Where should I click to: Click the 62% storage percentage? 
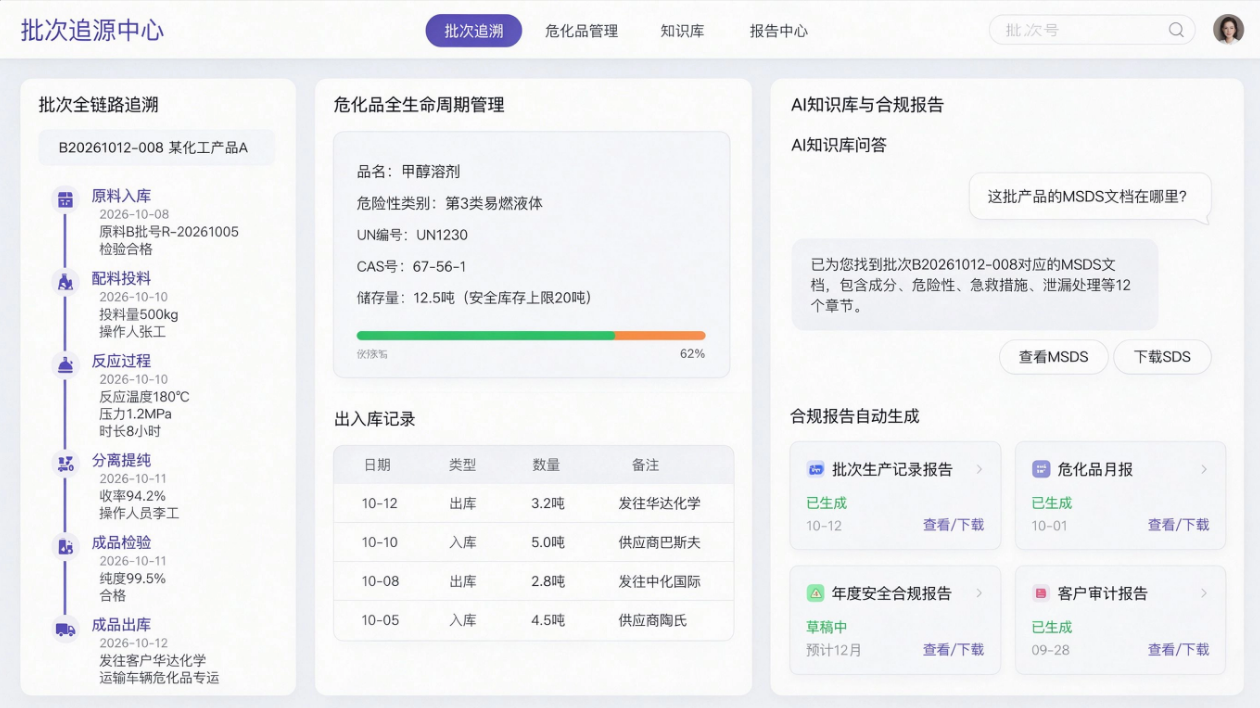(x=692, y=354)
